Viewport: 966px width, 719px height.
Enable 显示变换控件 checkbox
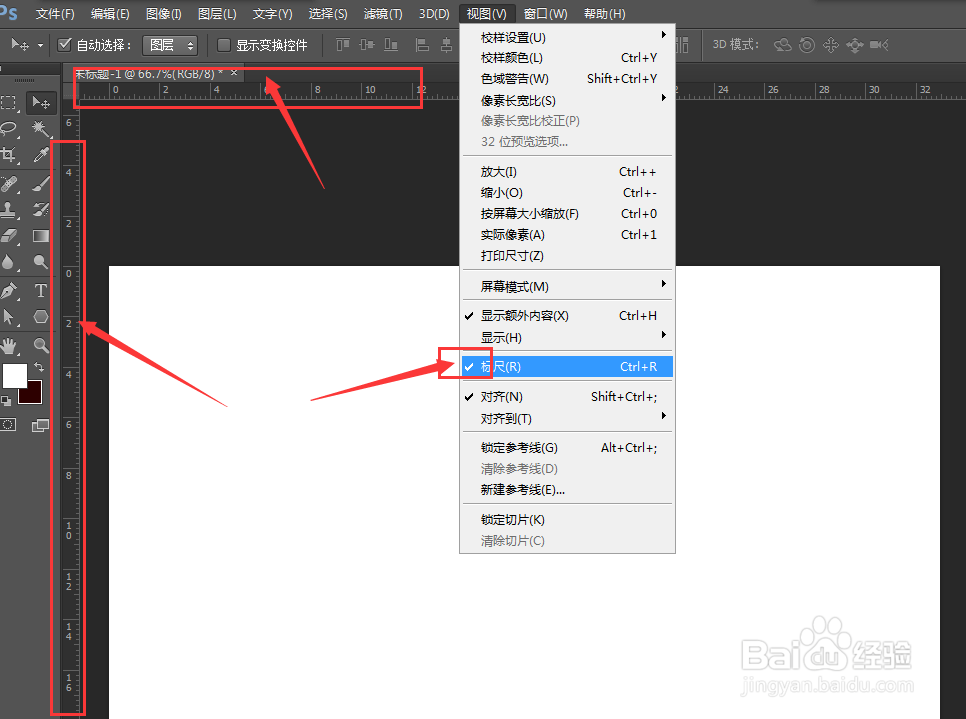click(223, 45)
